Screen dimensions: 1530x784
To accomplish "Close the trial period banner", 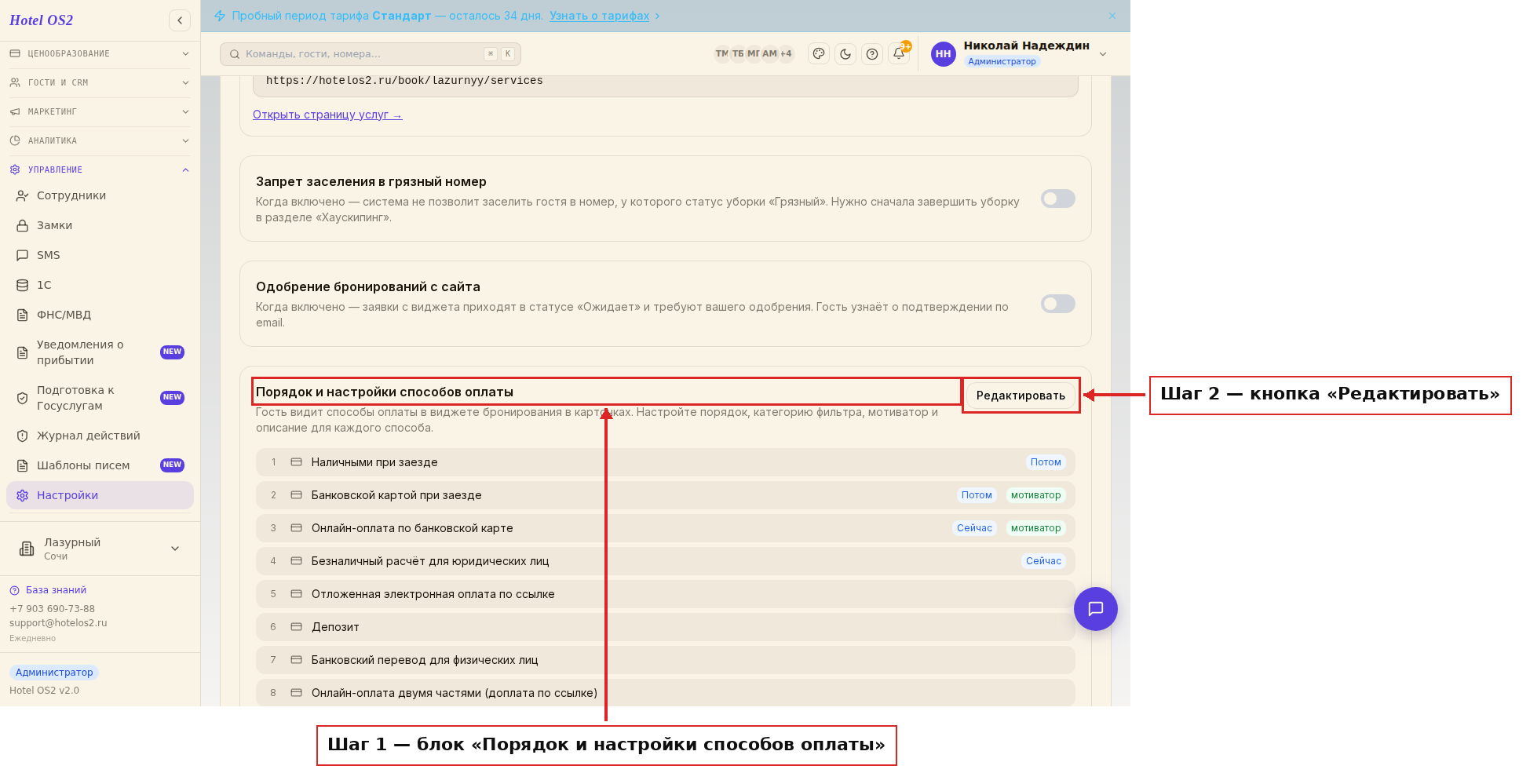I will tap(1112, 16).
